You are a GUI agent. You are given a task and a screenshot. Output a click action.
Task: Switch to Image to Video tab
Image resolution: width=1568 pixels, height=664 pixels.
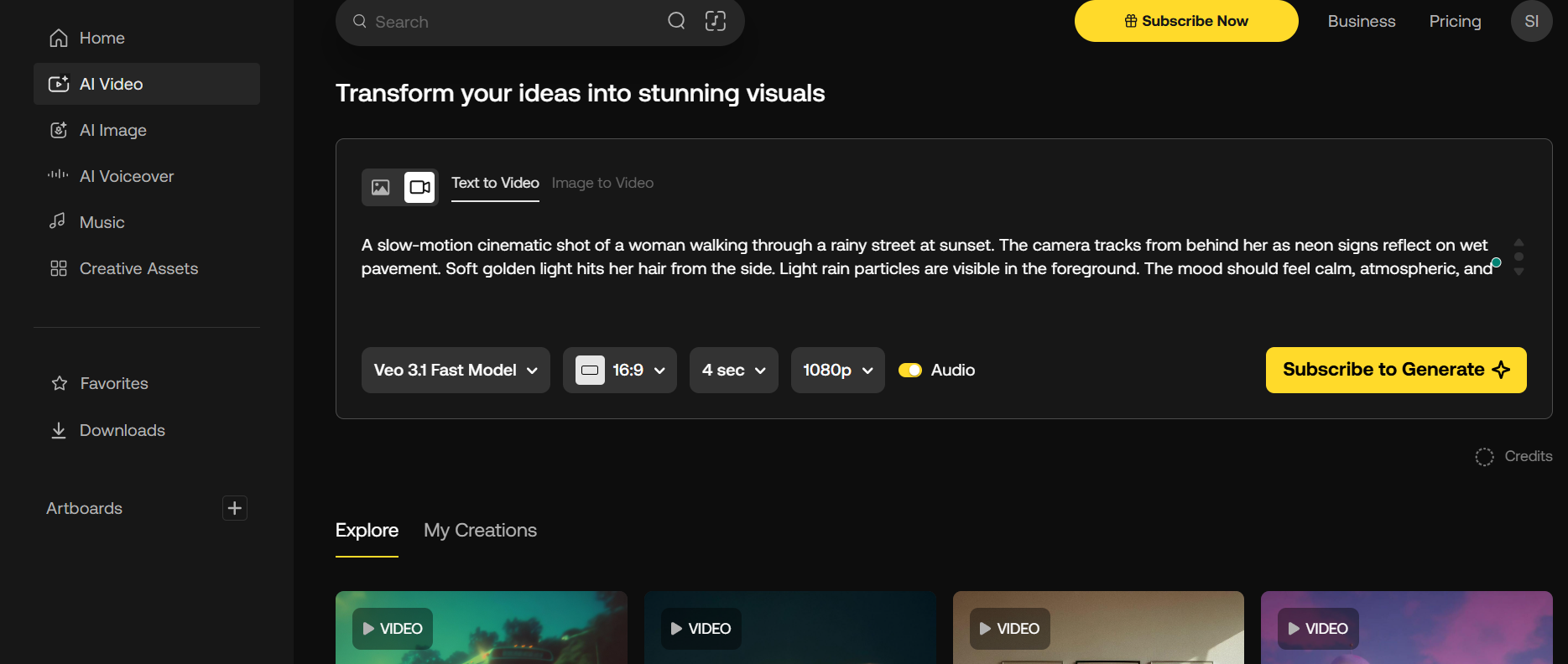coord(602,183)
